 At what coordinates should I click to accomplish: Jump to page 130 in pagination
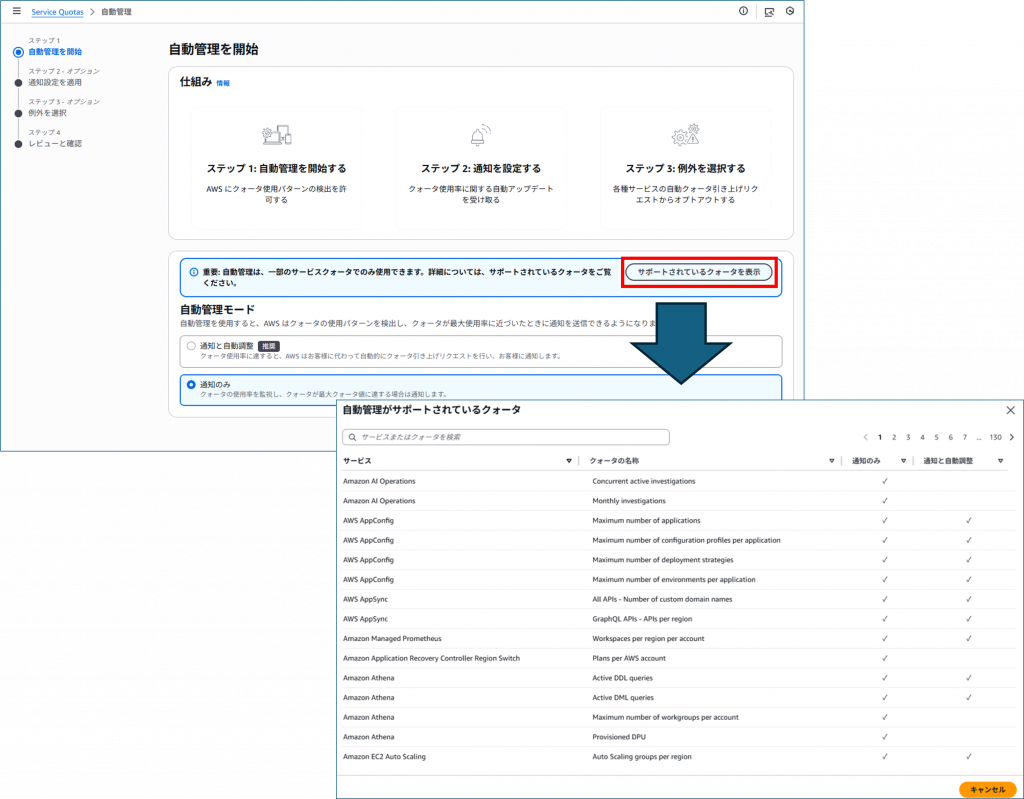(x=995, y=437)
